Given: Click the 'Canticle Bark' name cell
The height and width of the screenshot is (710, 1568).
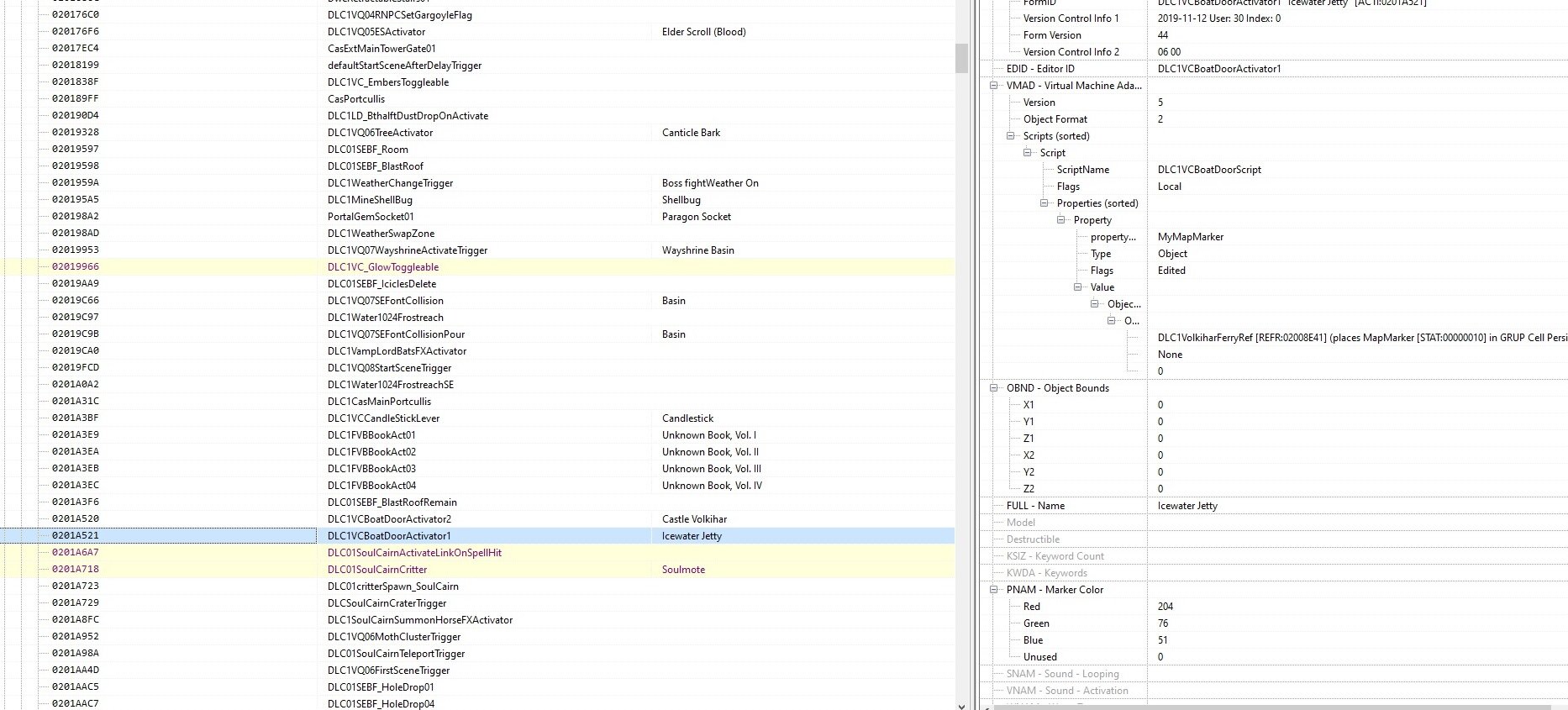Looking at the screenshot, I should coord(692,133).
